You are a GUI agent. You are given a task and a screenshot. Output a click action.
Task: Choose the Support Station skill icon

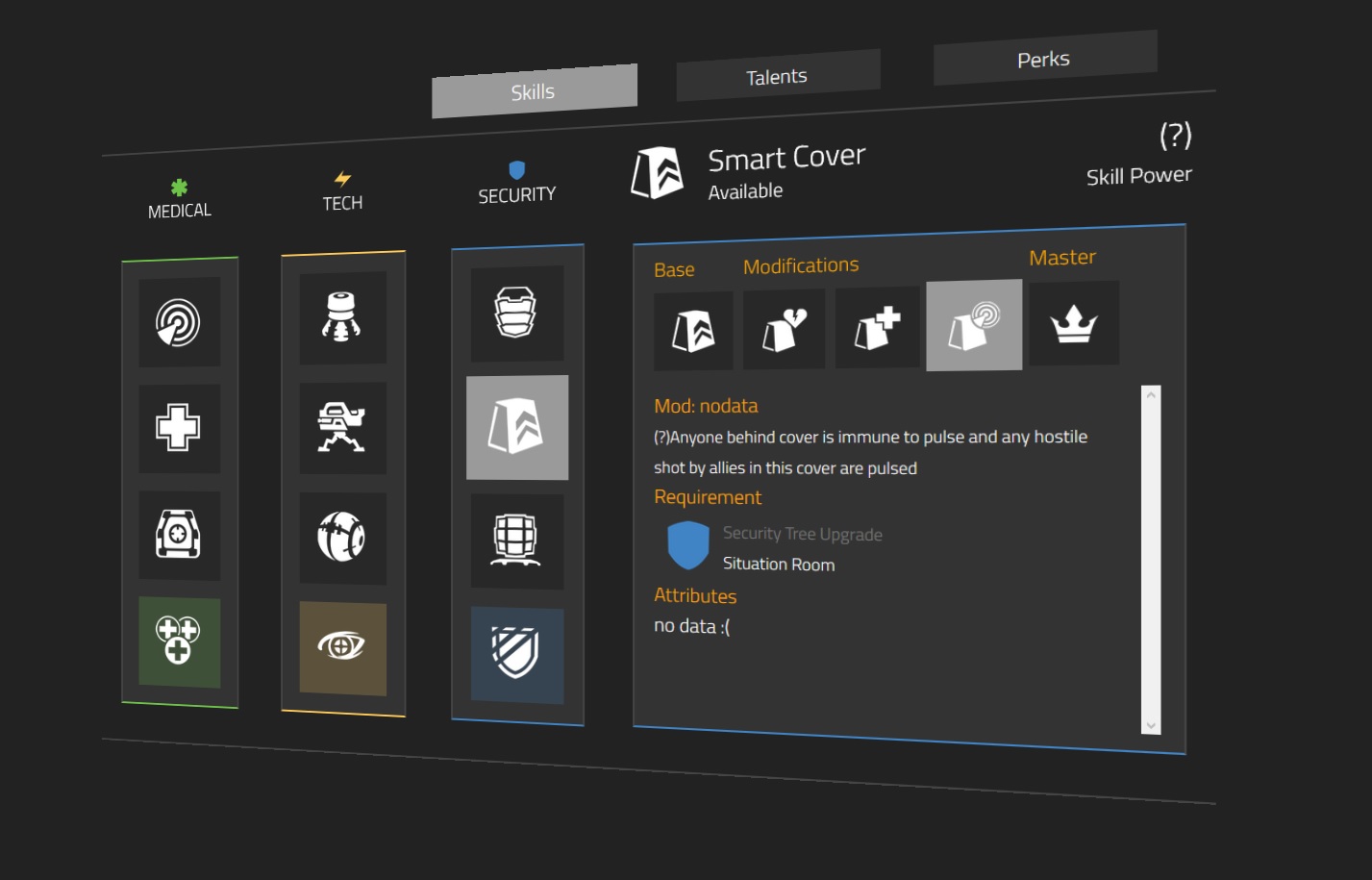(x=179, y=535)
